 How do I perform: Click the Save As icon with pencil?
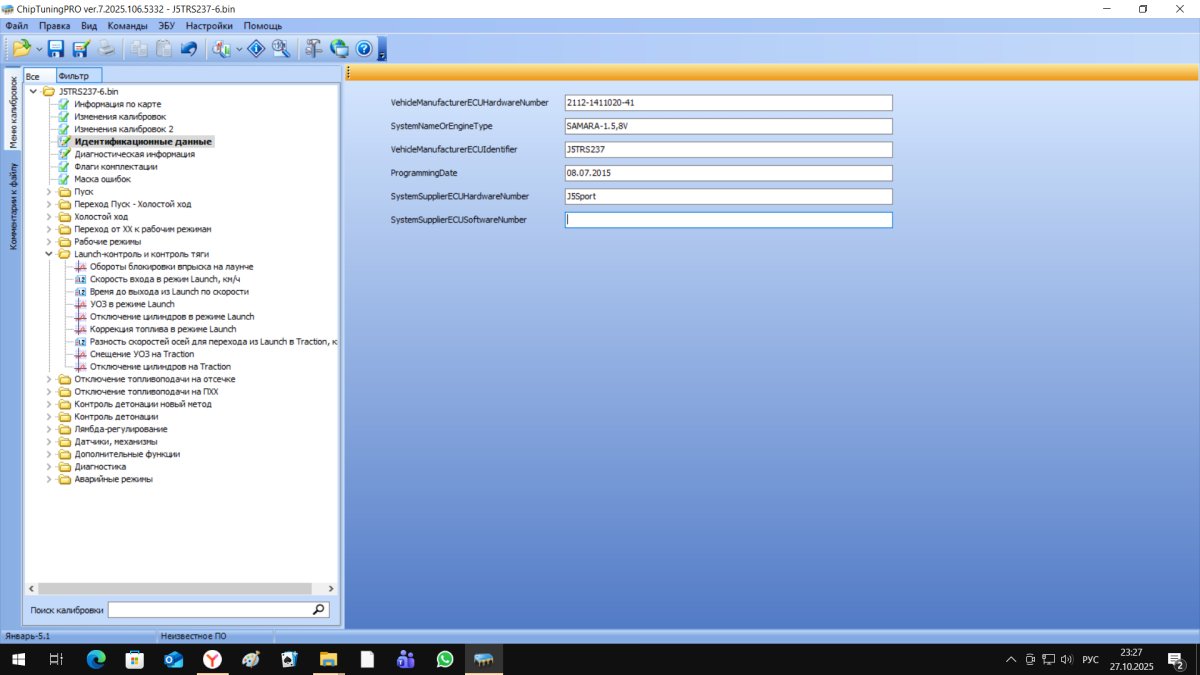81,48
